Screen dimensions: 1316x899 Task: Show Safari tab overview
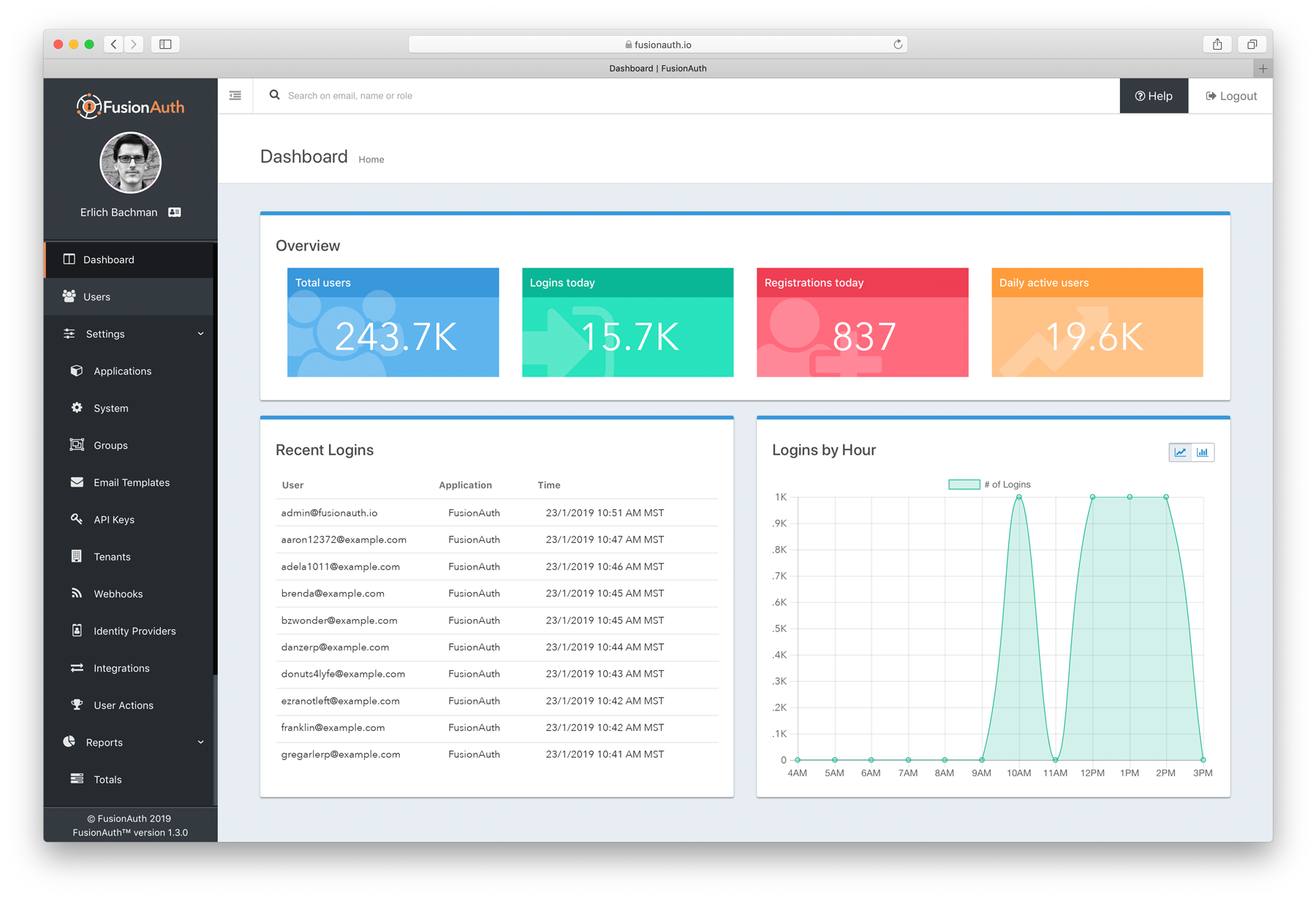(x=1252, y=45)
